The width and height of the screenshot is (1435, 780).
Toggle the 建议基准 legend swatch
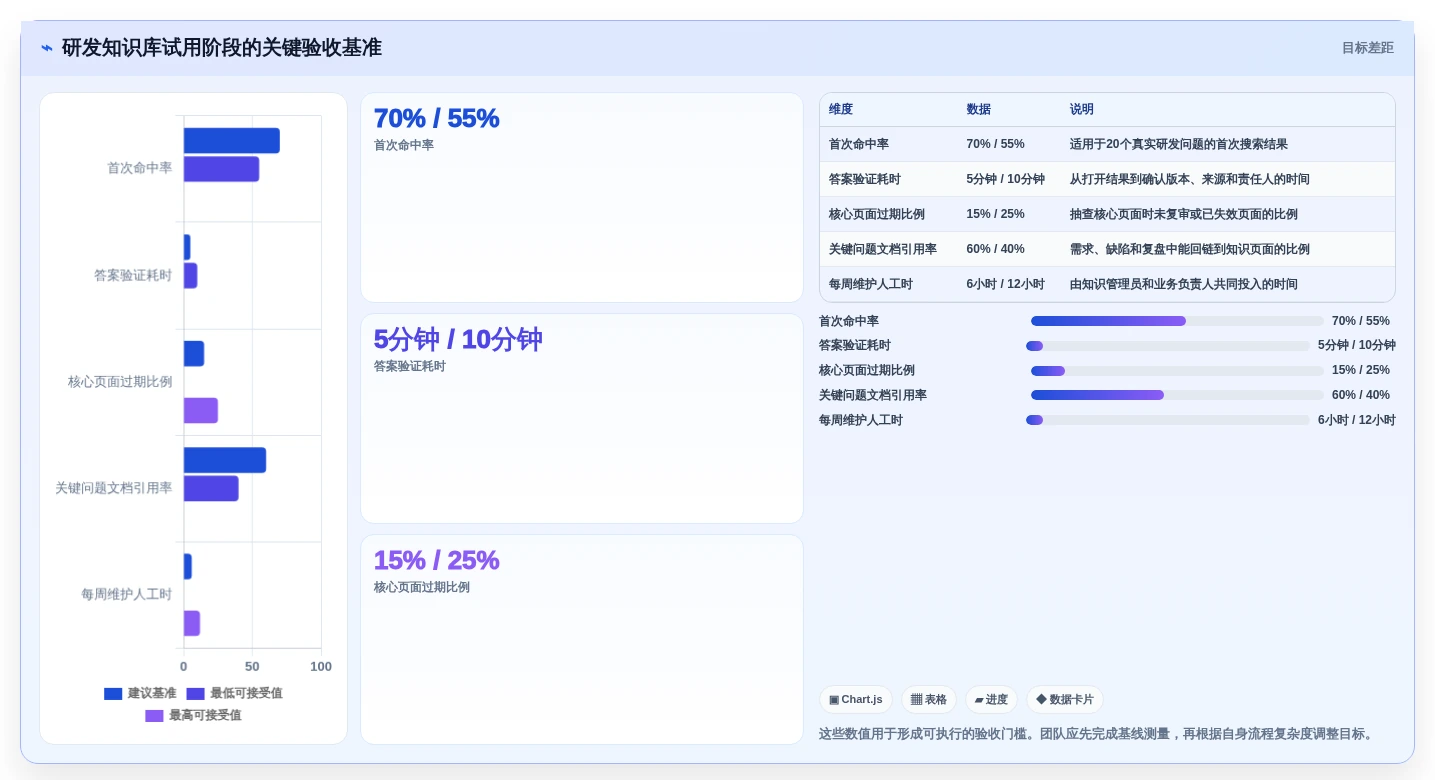pos(113,693)
